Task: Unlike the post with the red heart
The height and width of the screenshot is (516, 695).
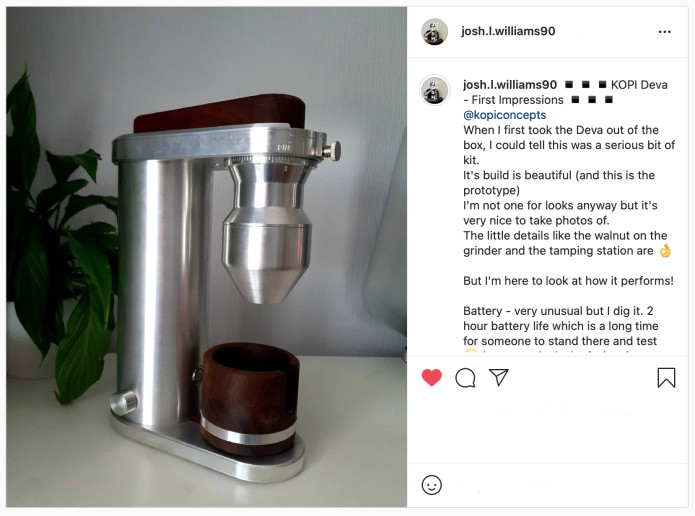Action: coord(431,378)
